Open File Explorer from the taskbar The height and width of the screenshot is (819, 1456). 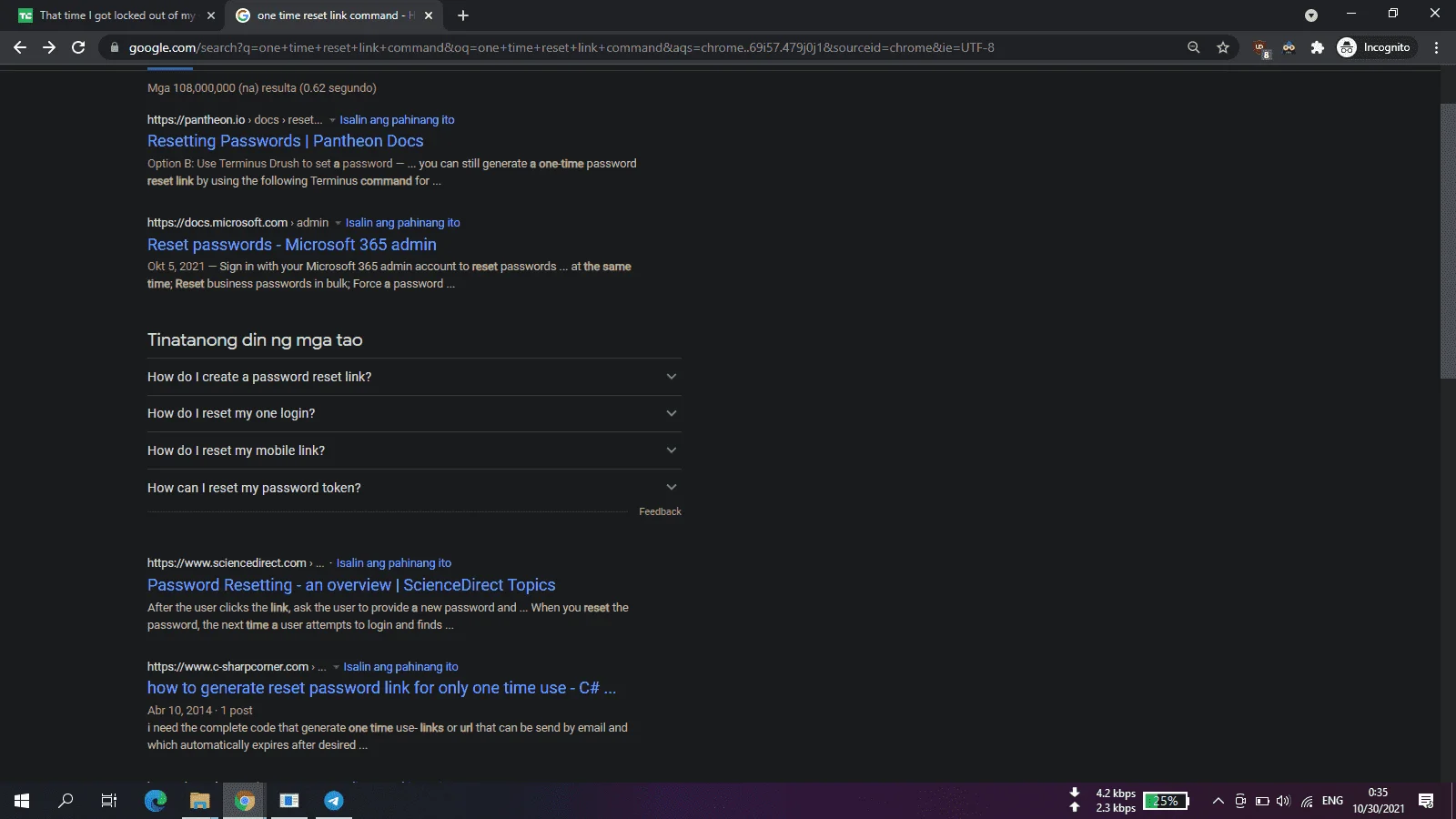pos(199,801)
